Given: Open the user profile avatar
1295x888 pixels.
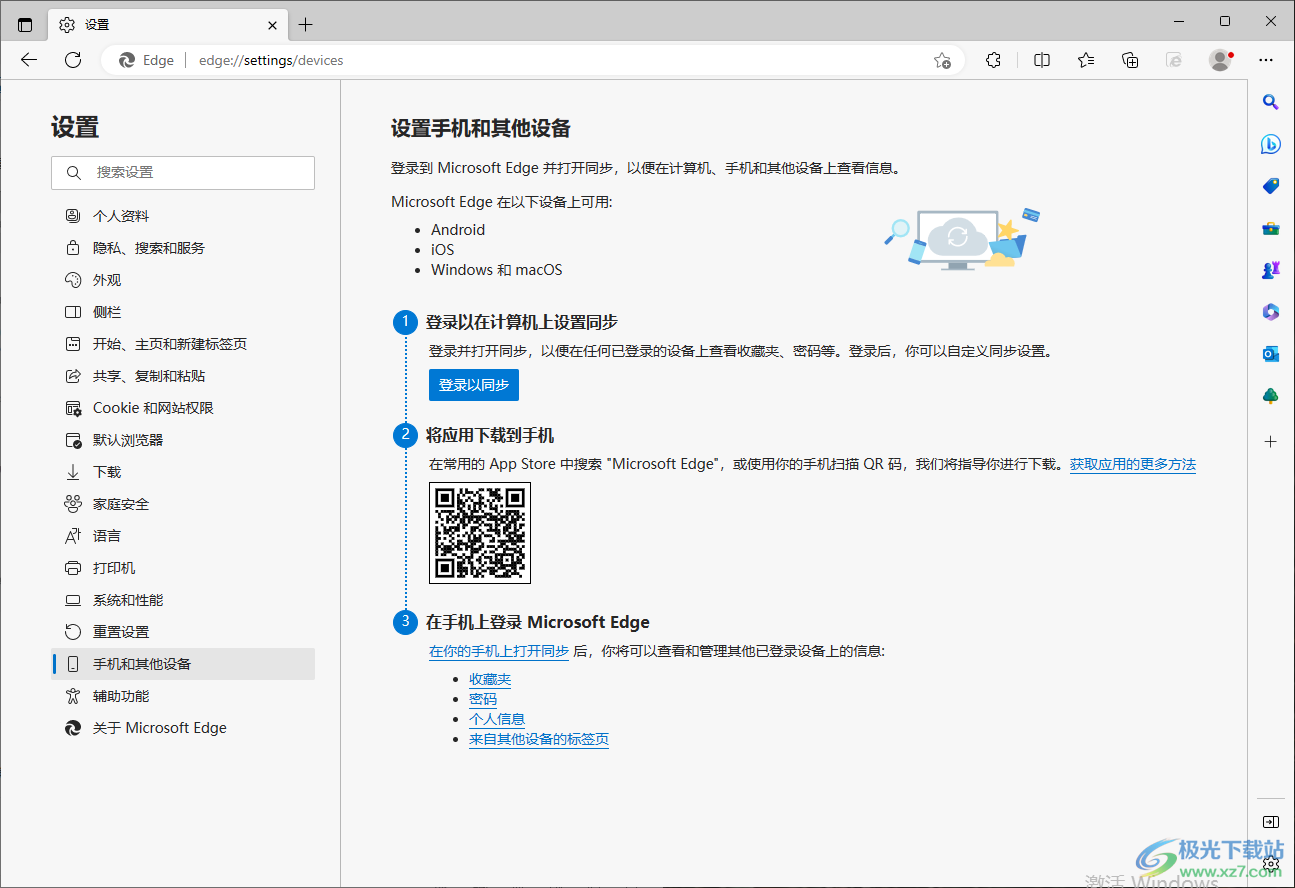Looking at the screenshot, I should [x=1221, y=60].
